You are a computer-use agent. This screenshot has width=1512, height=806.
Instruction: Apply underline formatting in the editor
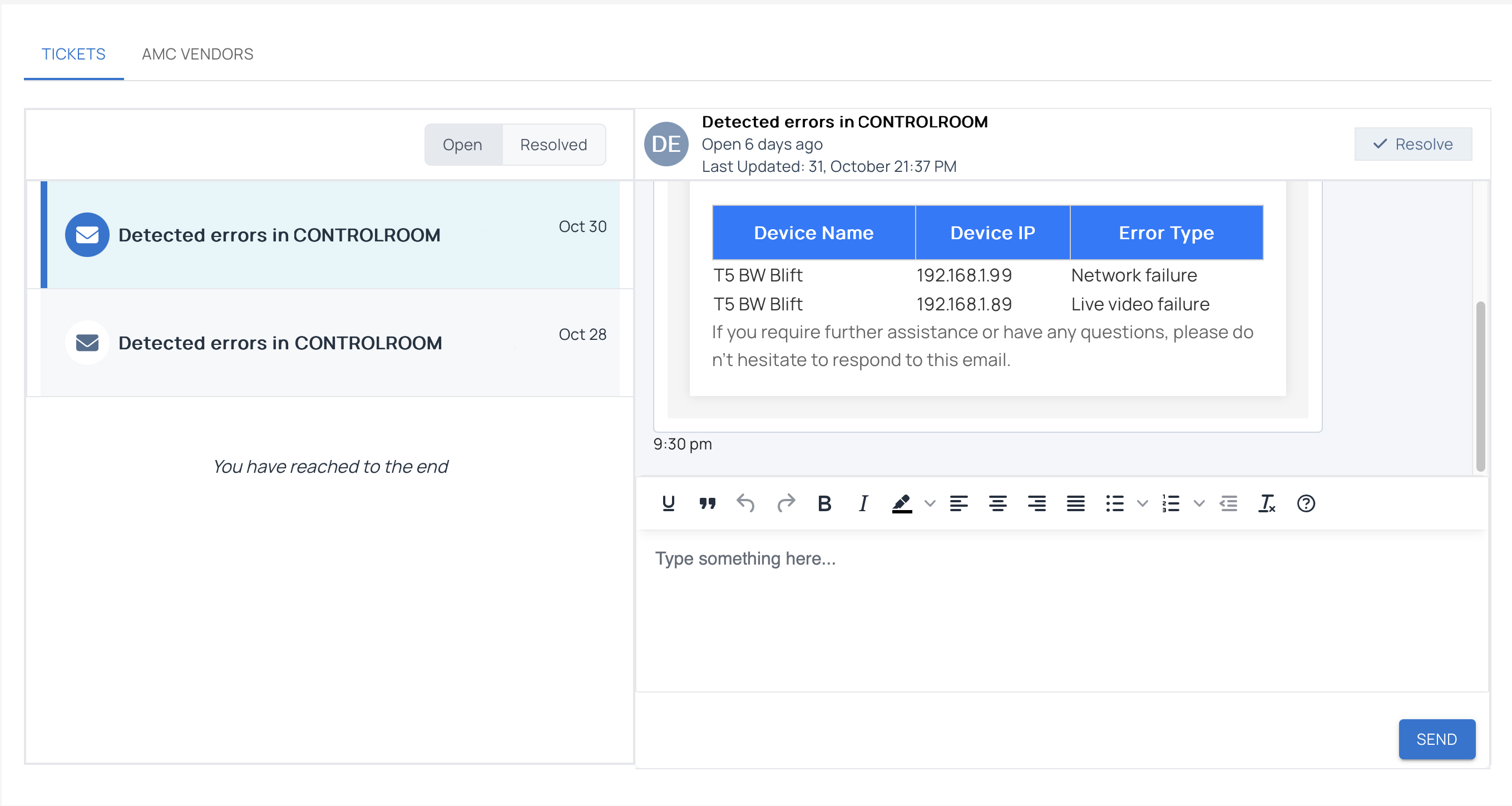[668, 503]
